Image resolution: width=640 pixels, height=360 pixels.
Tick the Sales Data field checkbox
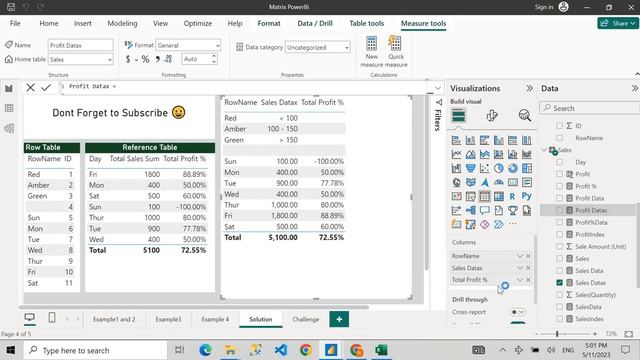click(x=560, y=270)
